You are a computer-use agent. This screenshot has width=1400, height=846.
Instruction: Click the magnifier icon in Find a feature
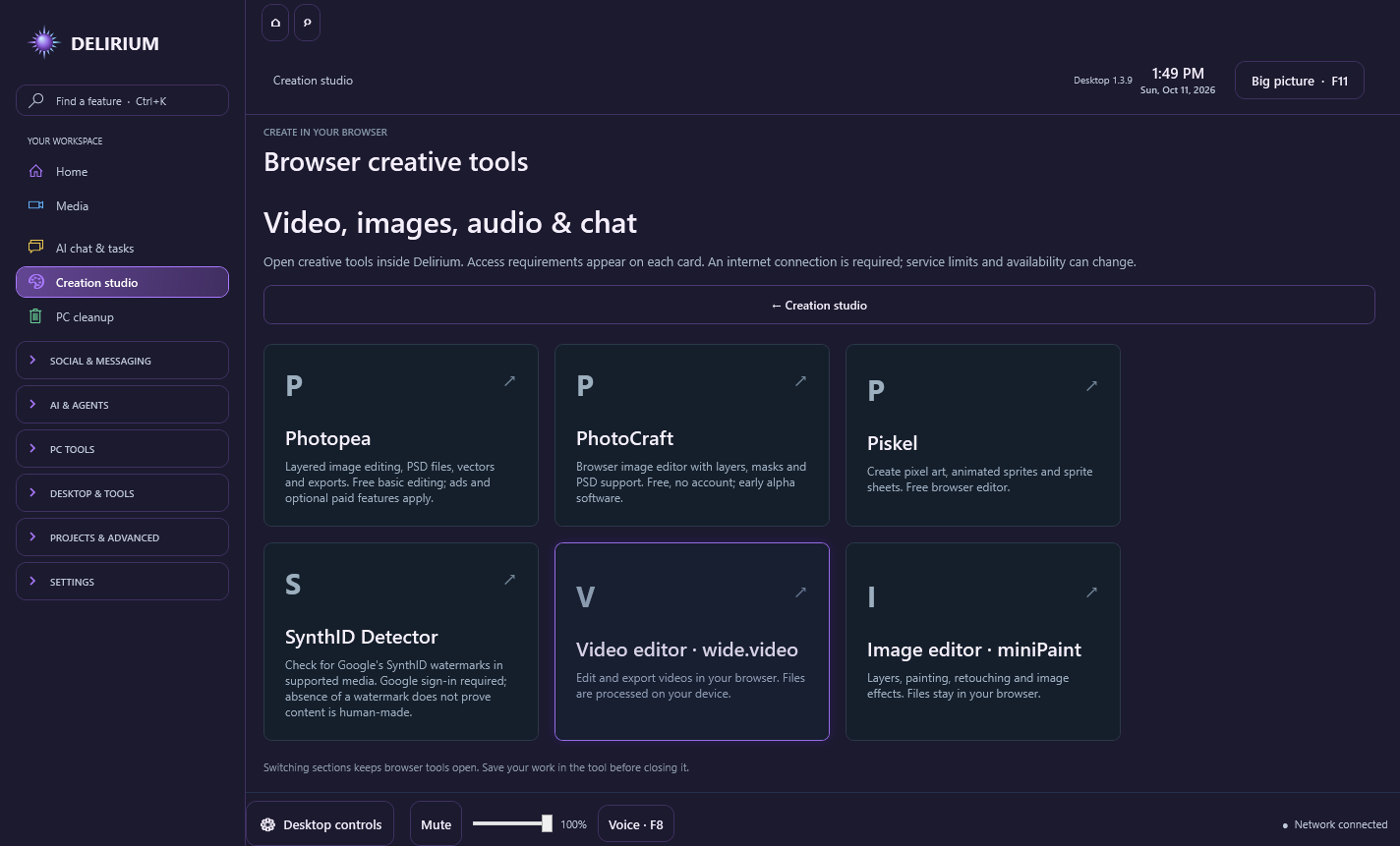[x=36, y=100]
